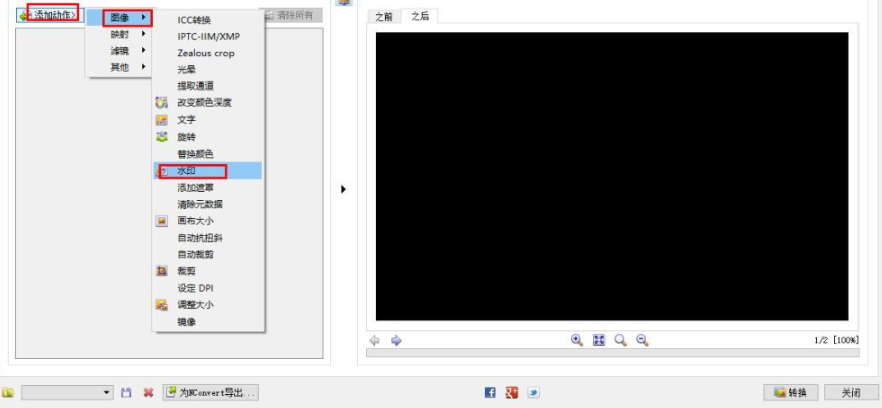Open the Other submenu (其他)
The height and width of the screenshot is (408, 882).
[x=119, y=67]
